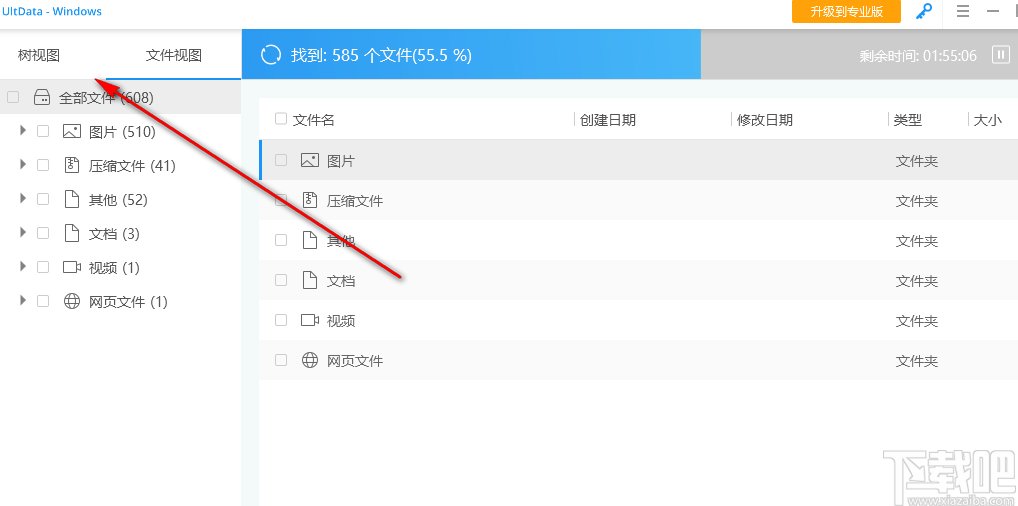
Task: Minimize the UltData window
Action: coord(993,12)
